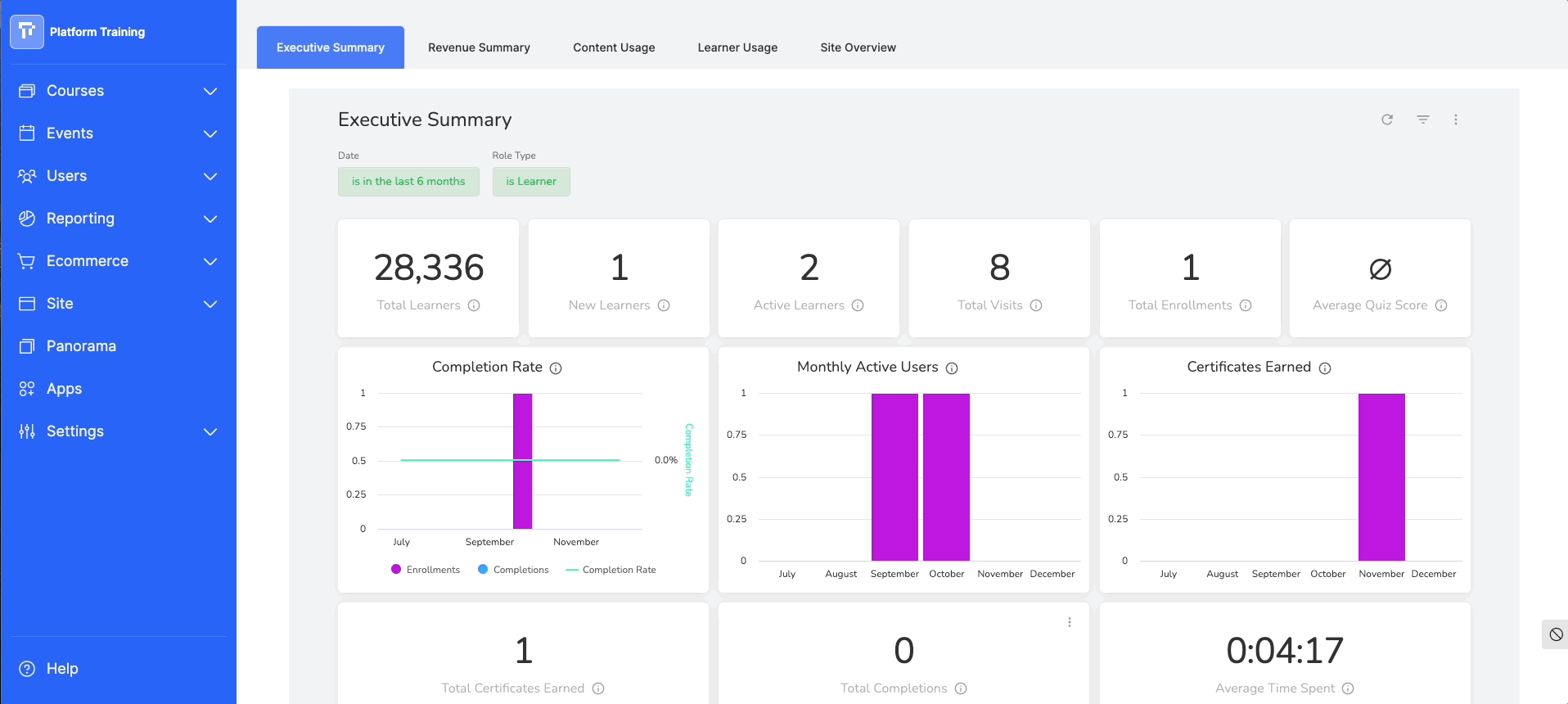1568x704 pixels.
Task: Switch to the Revenue Summary tab
Action: pos(479,47)
